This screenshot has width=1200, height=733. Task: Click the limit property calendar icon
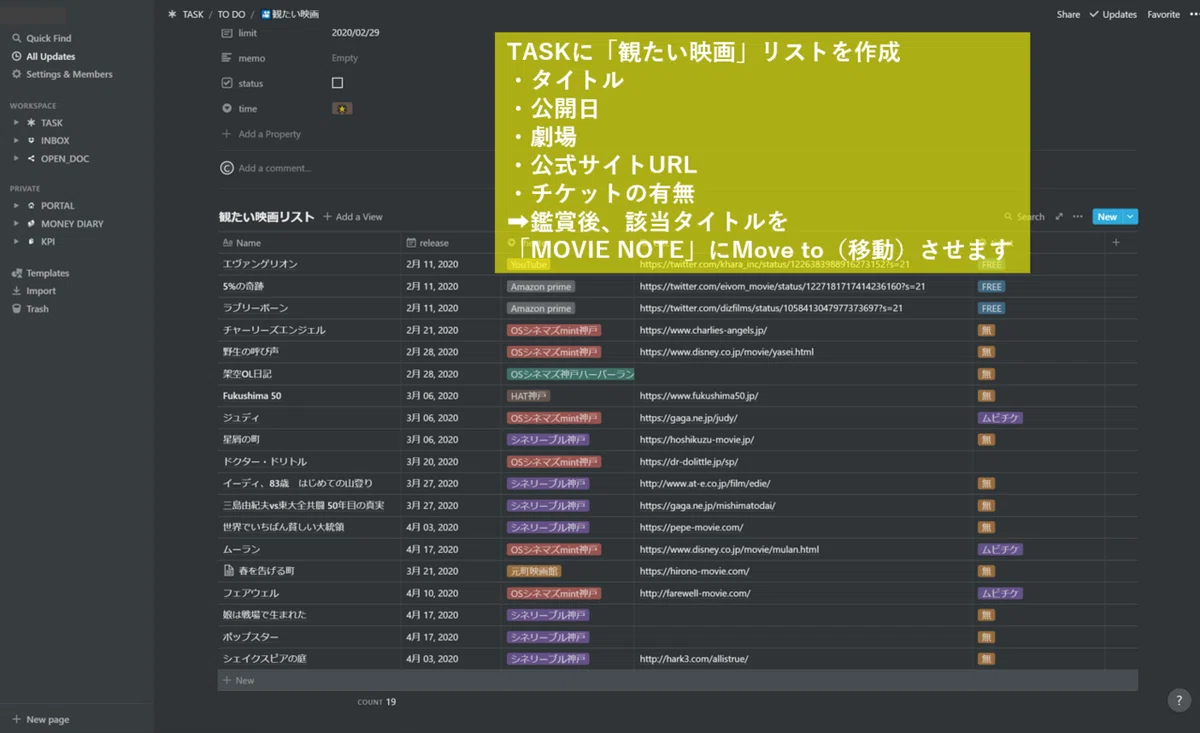tap(227, 33)
